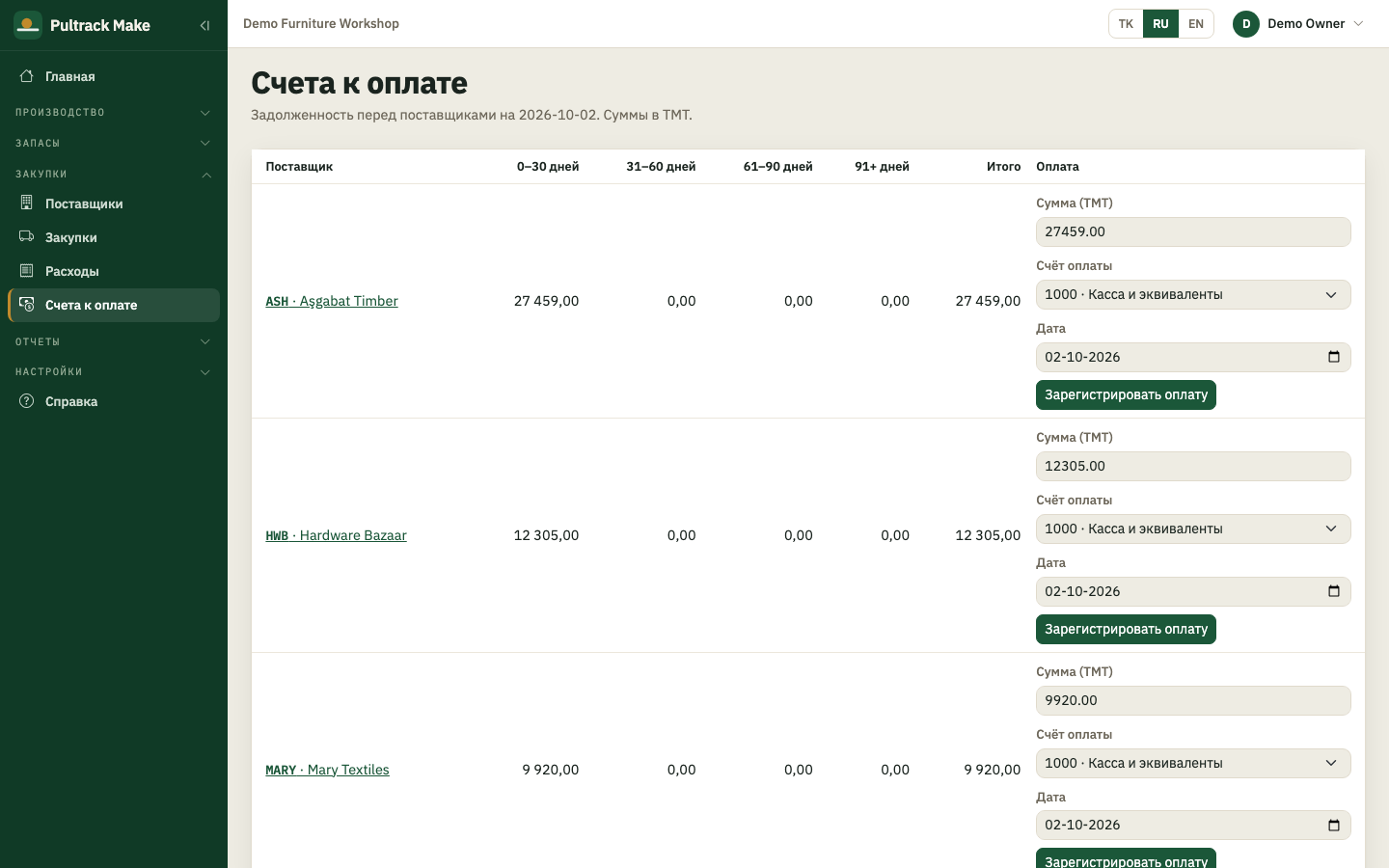This screenshot has height=868, width=1389.
Task: Open date picker calendar for Hardware Bazaar
Action: (x=1334, y=591)
